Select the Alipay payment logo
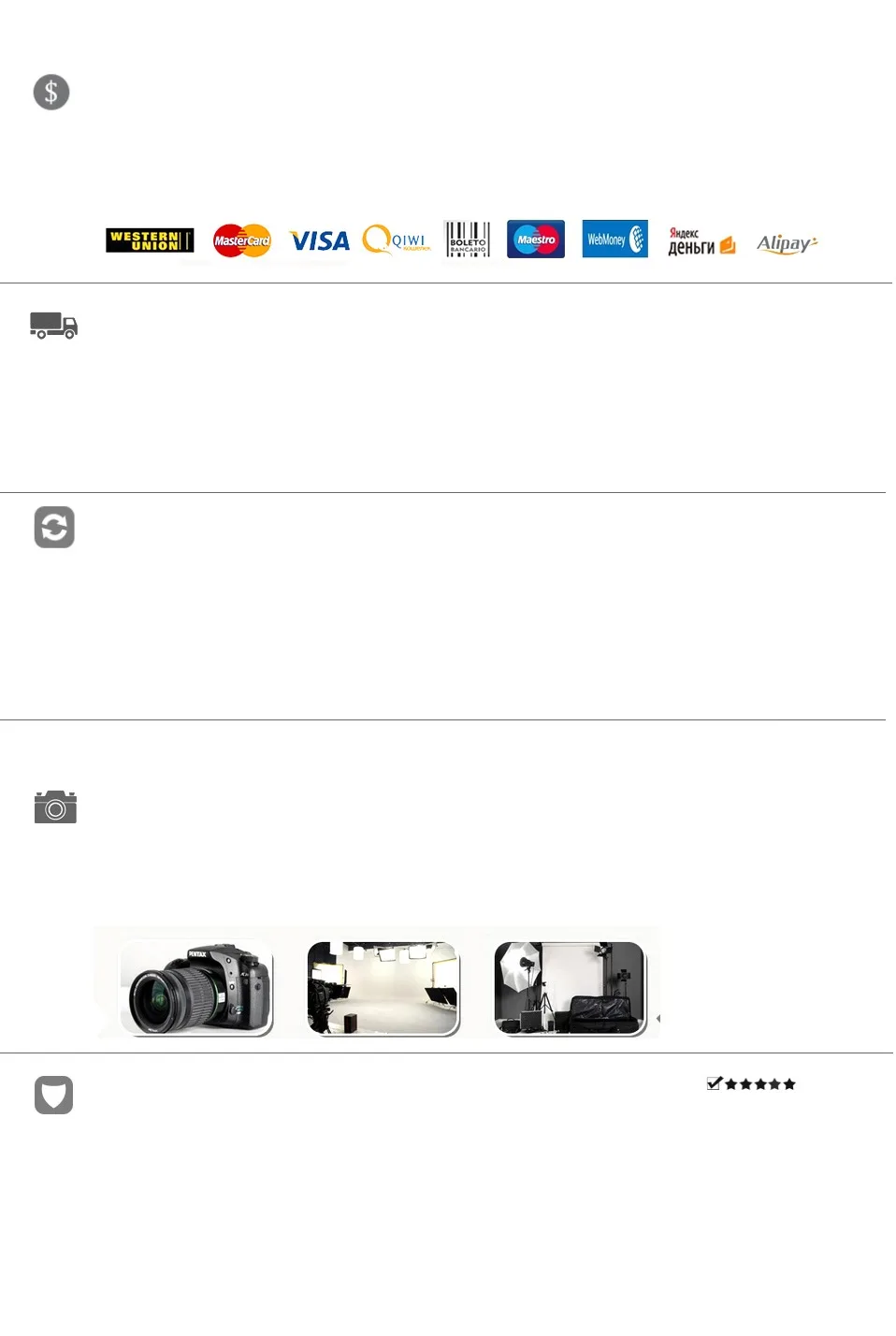896x1336 pixels. point(787,243)
